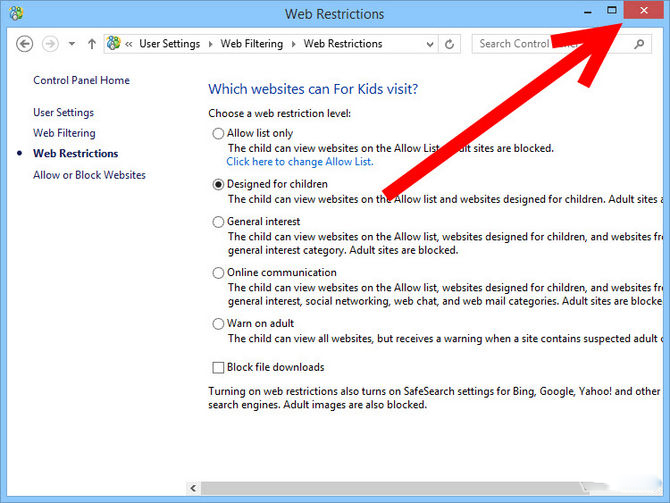This screenshot has height=503, width=670.
Task: Choose the General interest restriction level
Action: pos(218,222)
